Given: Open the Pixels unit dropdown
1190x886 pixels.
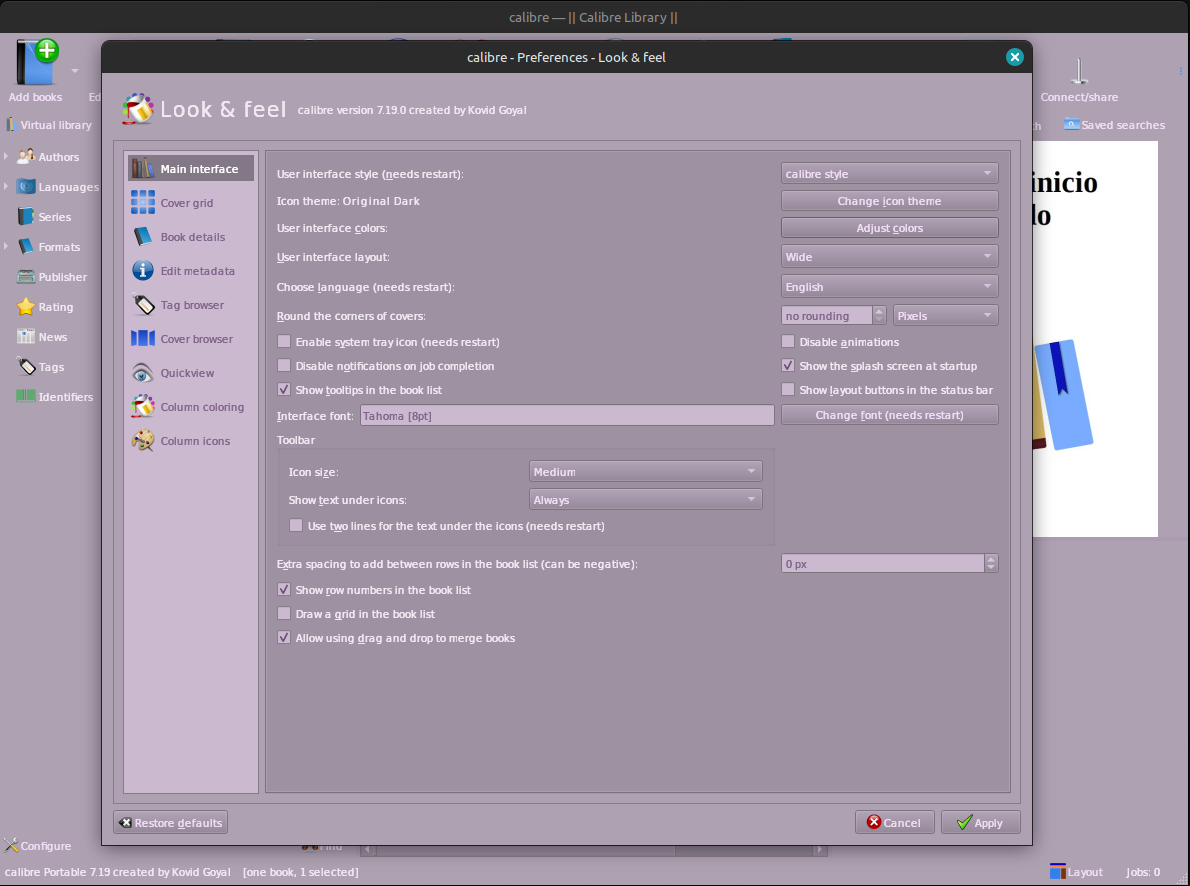Looking at the screenshot, I should coord(946,315).
